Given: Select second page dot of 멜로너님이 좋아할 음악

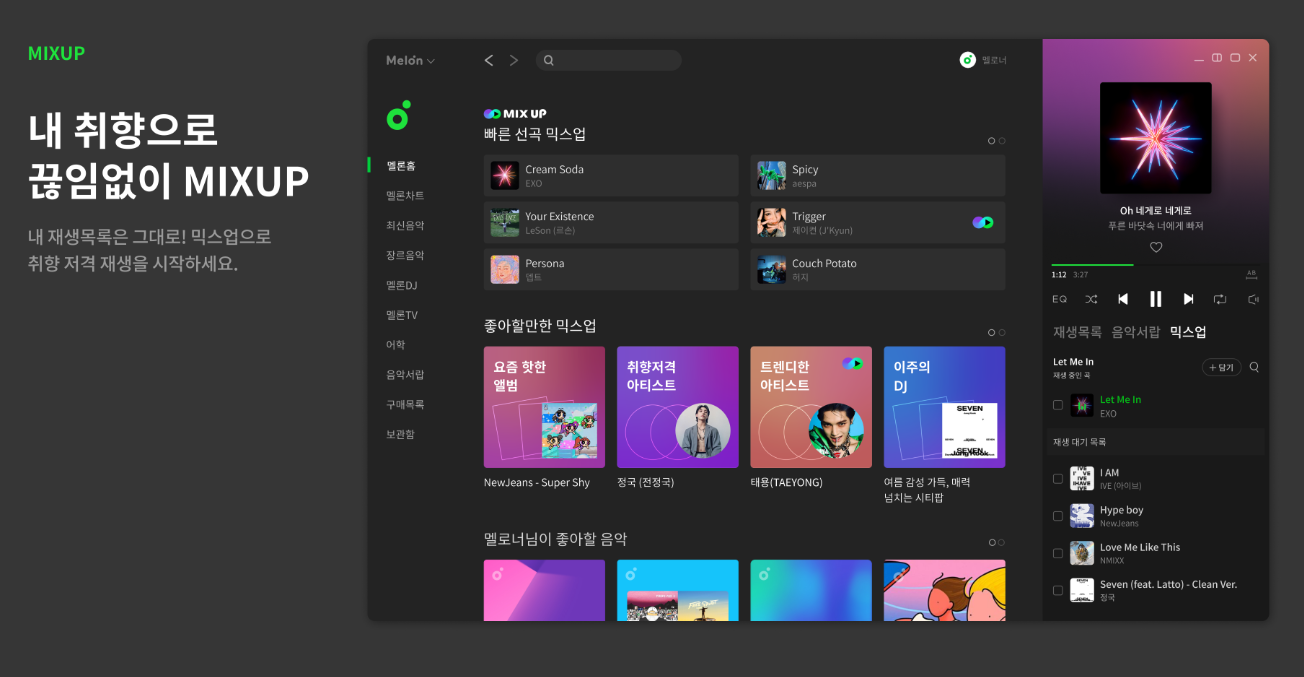Looking at the screenshot, I should tap(1002, 542).
